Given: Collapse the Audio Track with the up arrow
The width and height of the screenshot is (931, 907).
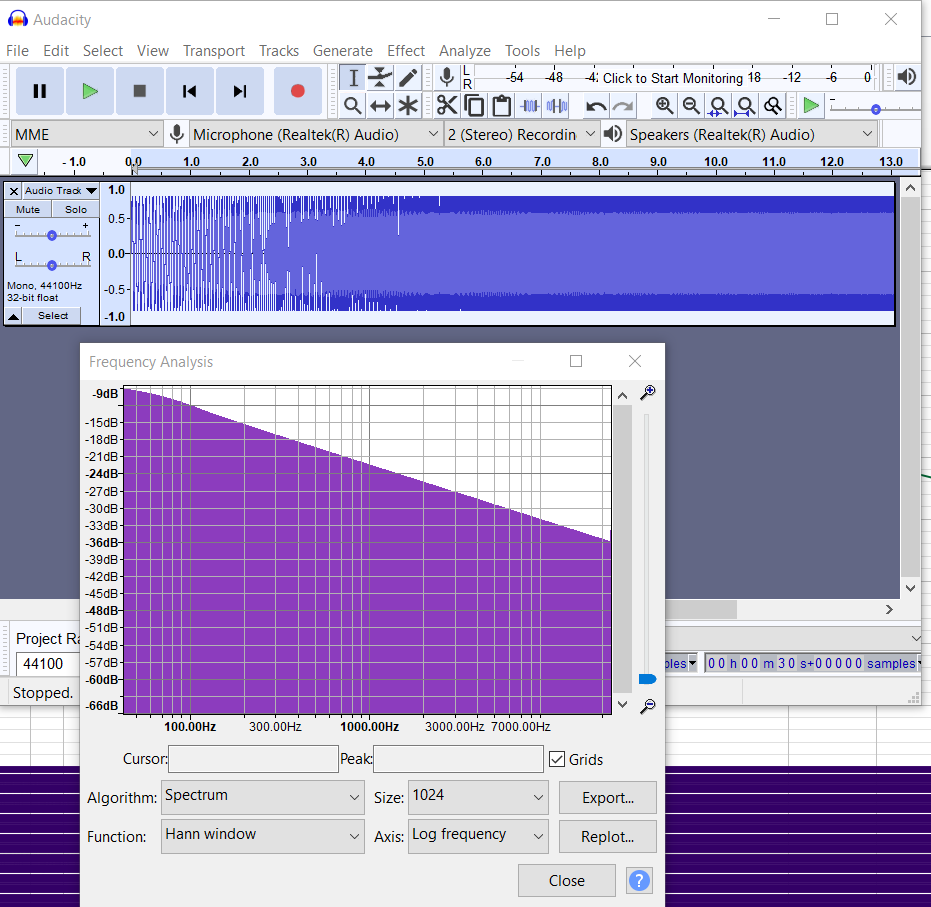Looking at the screenshot, I should (14, 316).
